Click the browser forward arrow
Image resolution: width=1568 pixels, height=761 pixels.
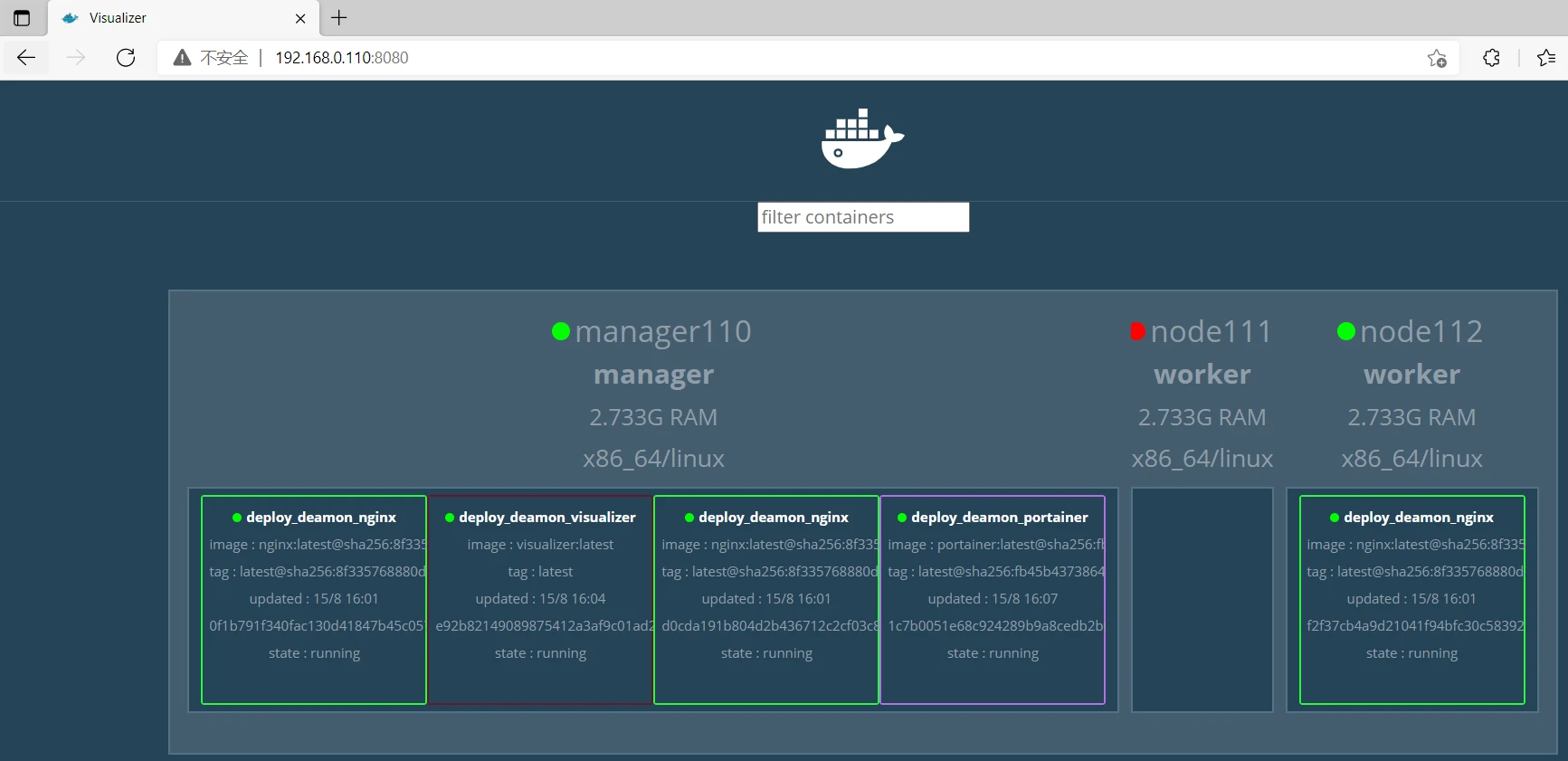(x=76, y=58)
